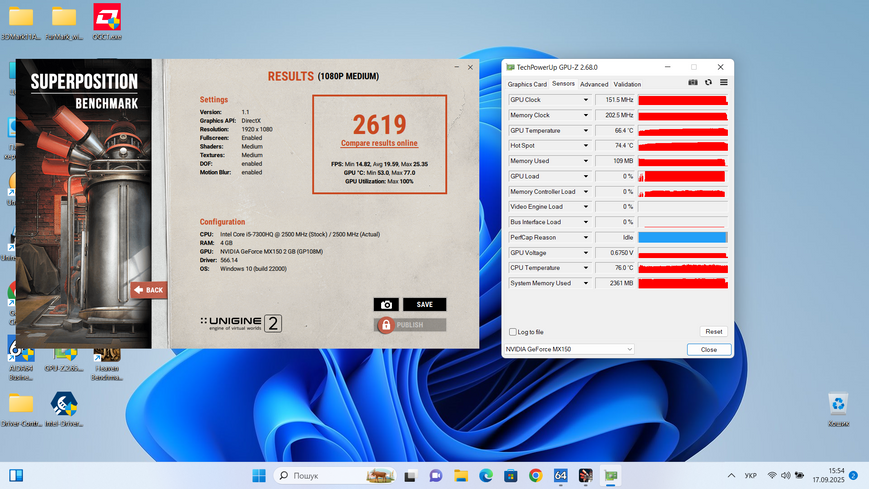
Task: Launch Microsoft Edge from the taskbar
Action: click(486, 476)
